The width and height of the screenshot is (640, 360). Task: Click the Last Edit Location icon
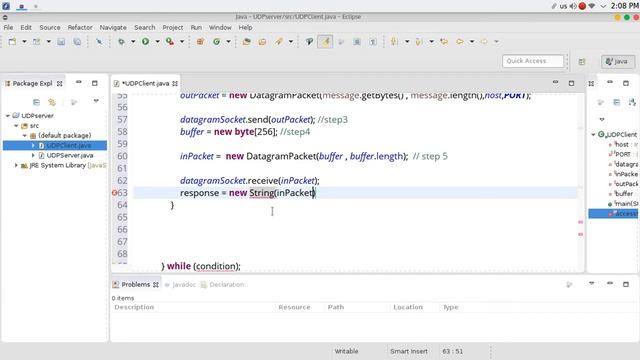(x=444, y=42)
